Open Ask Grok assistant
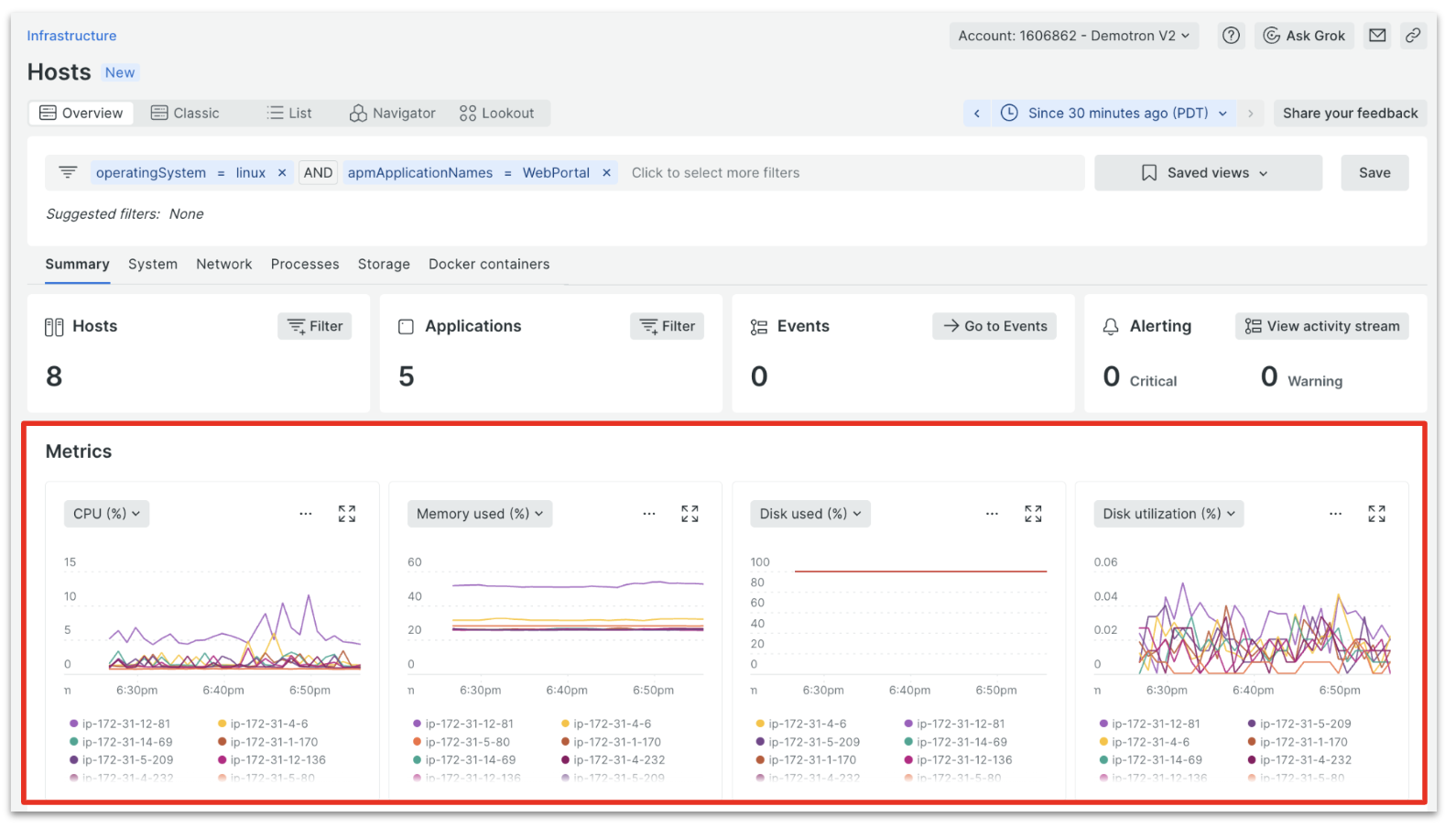 [x=1304, y=36]
